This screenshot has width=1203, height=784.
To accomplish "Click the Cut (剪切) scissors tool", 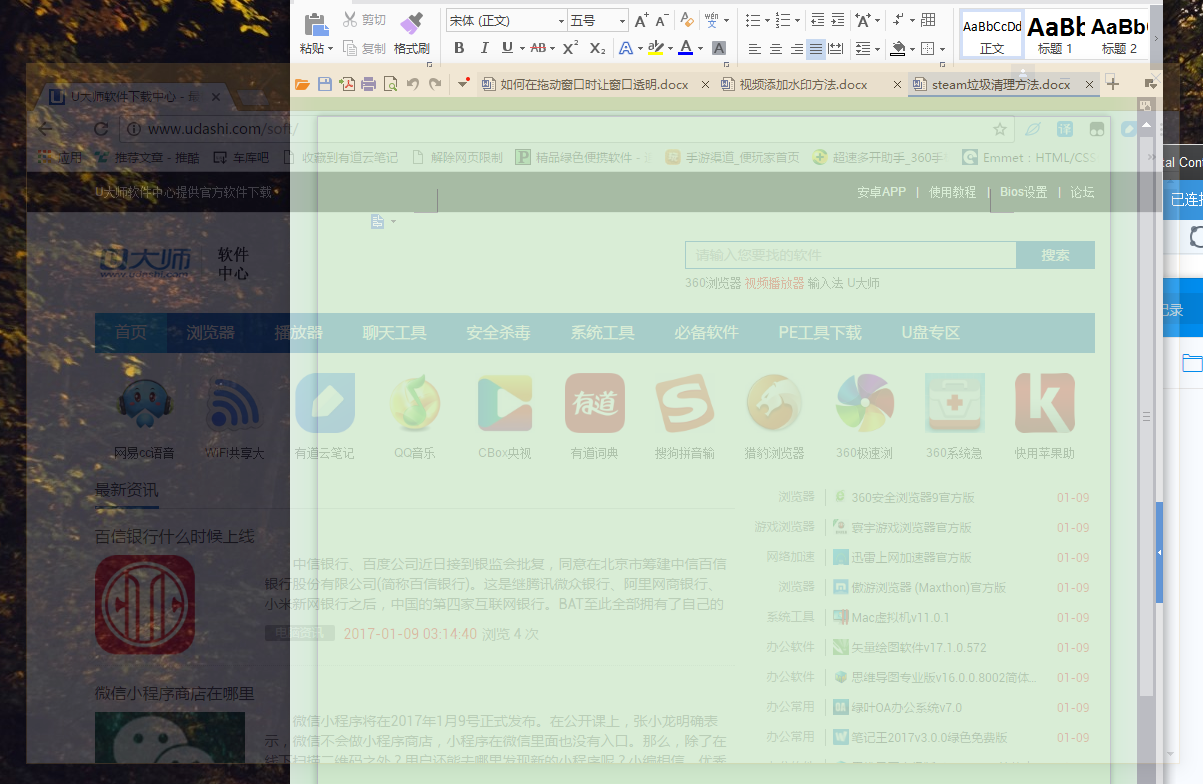I will coord(364,20).
